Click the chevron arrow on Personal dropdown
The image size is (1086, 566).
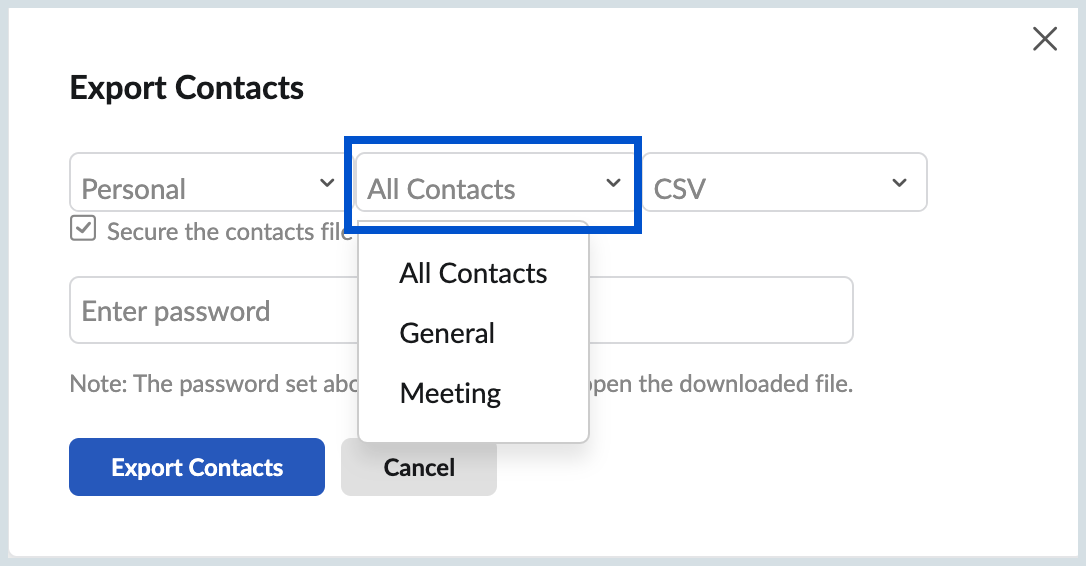(327, 183)
